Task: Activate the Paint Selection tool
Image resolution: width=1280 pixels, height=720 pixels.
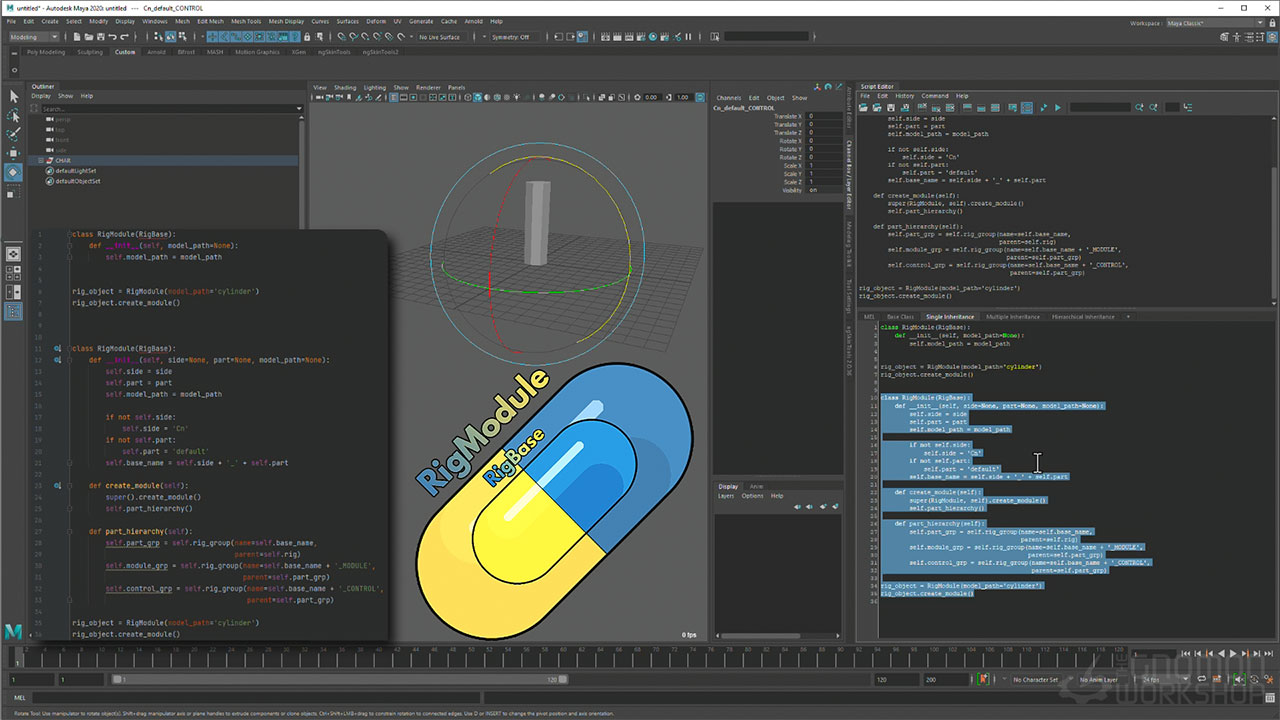Action: pyautogui.click(x=14, y=134)
